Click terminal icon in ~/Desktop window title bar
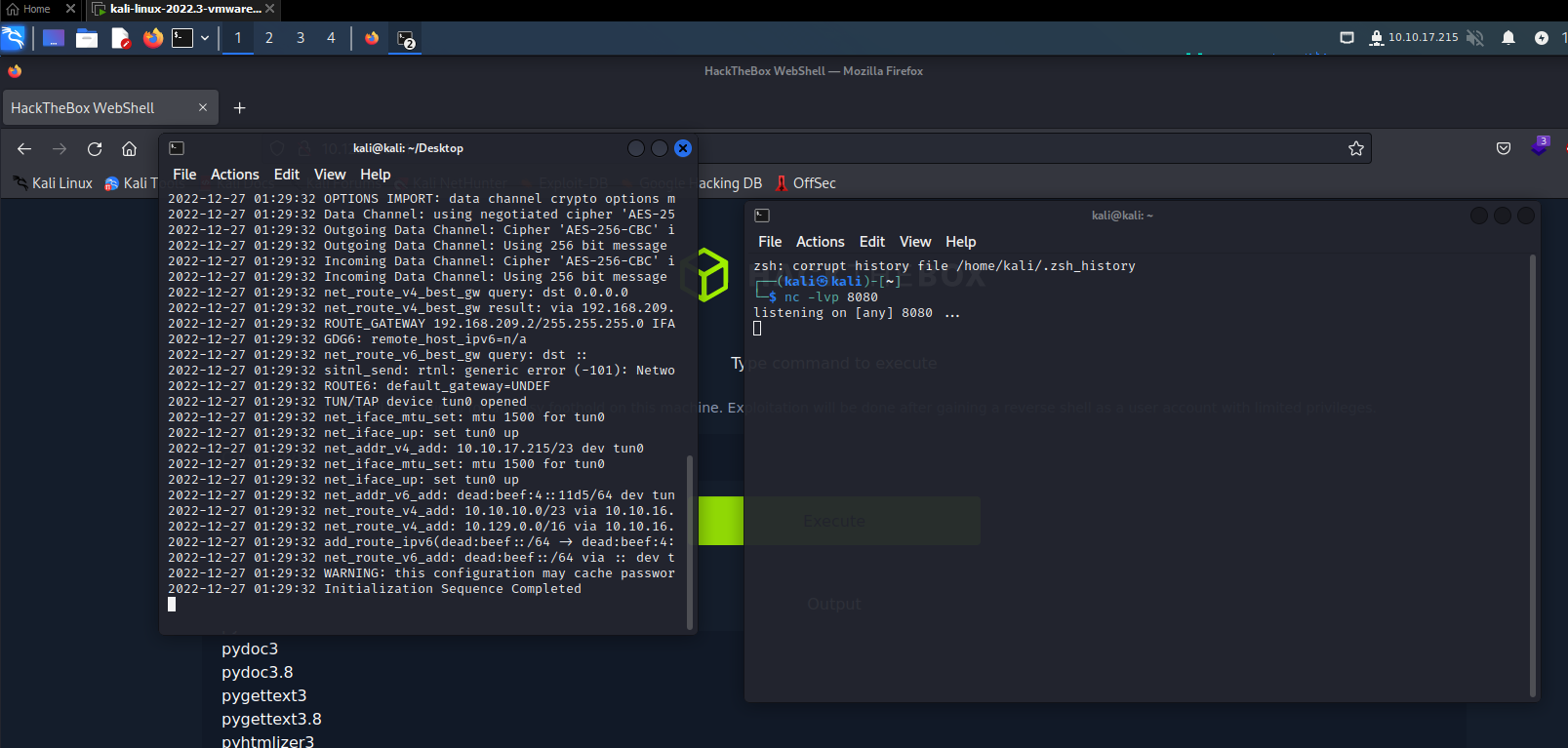1568x748 pixels. click(177, 148)
